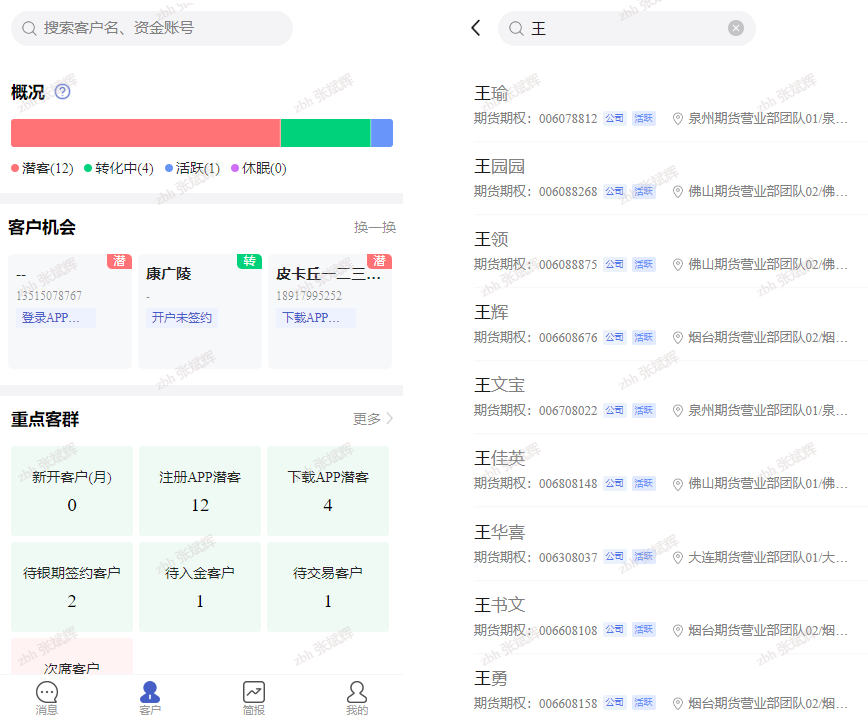Open the 待银期签约客户 card
This screenshot has height=719, width=868.
click(72, 587)
